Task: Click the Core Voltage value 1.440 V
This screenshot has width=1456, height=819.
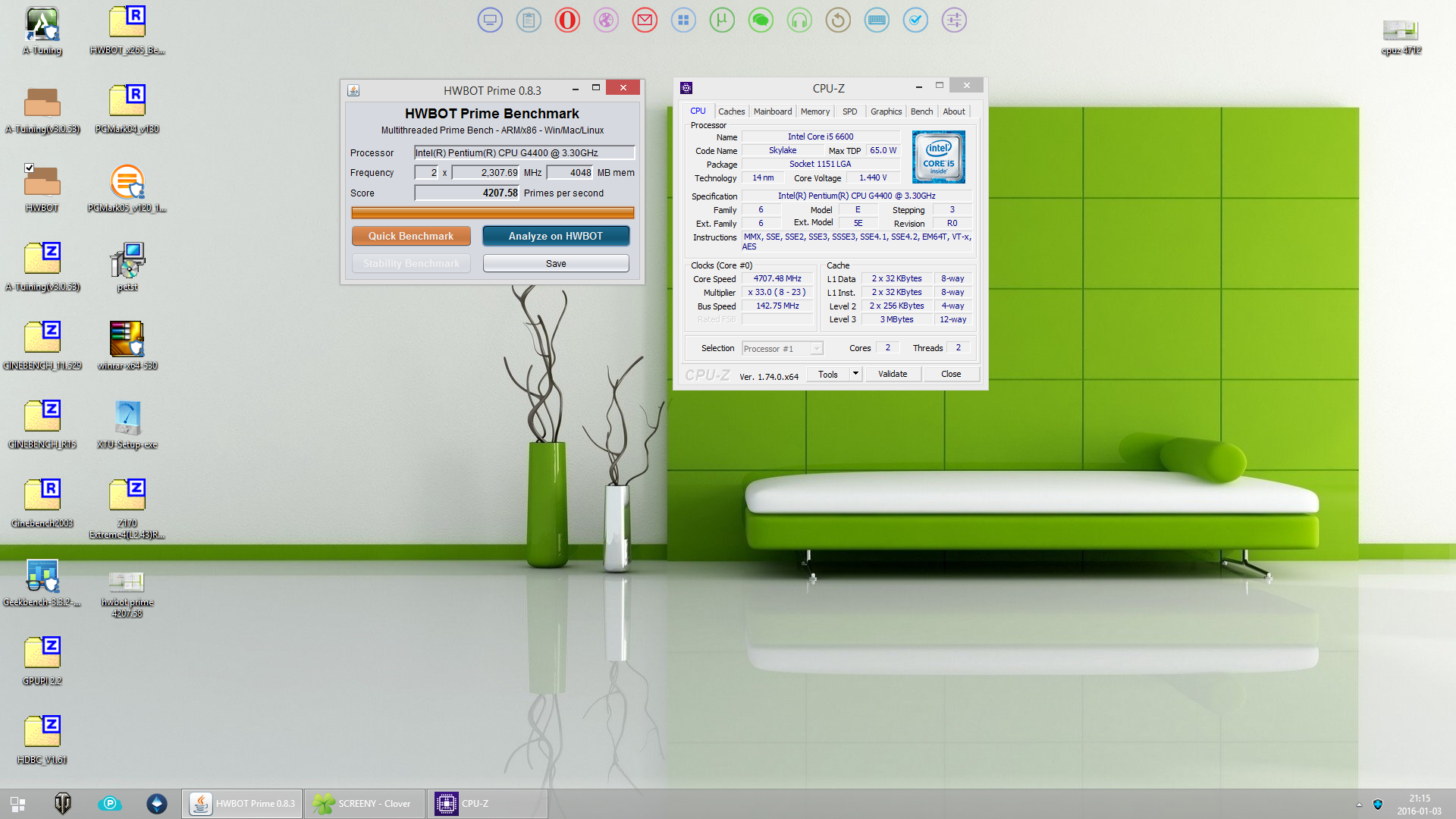Action: point(873,177)
